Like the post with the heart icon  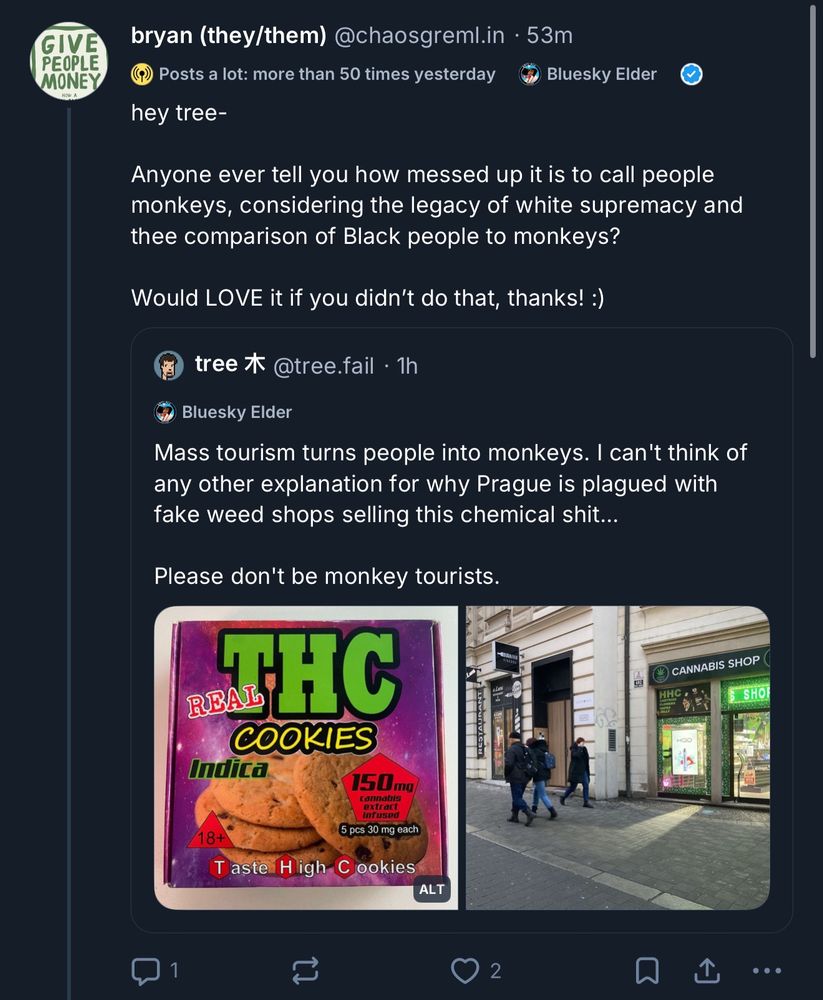click(x=464, y=970)
